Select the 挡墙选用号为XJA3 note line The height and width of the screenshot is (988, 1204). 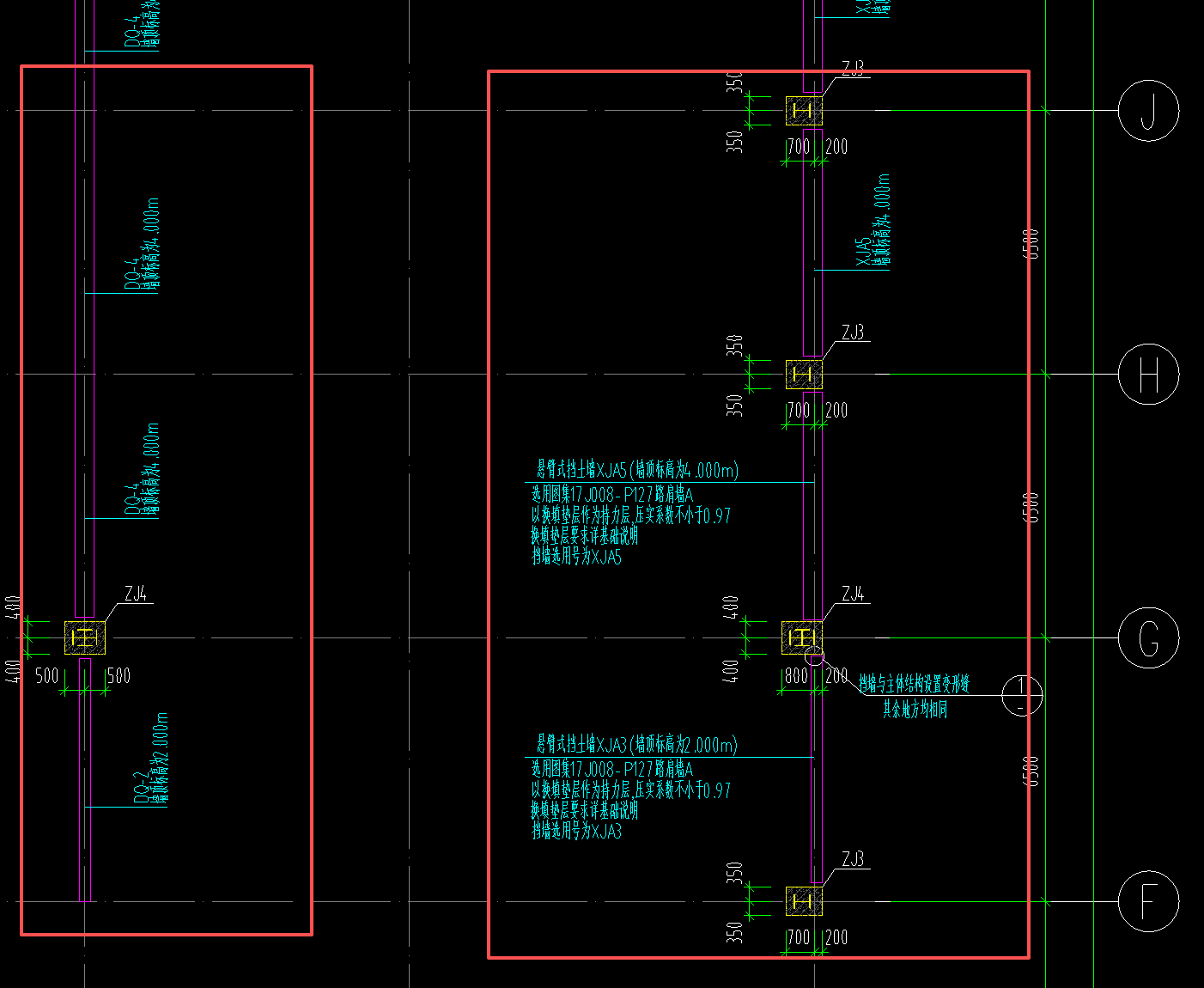[x=576, y=832]
